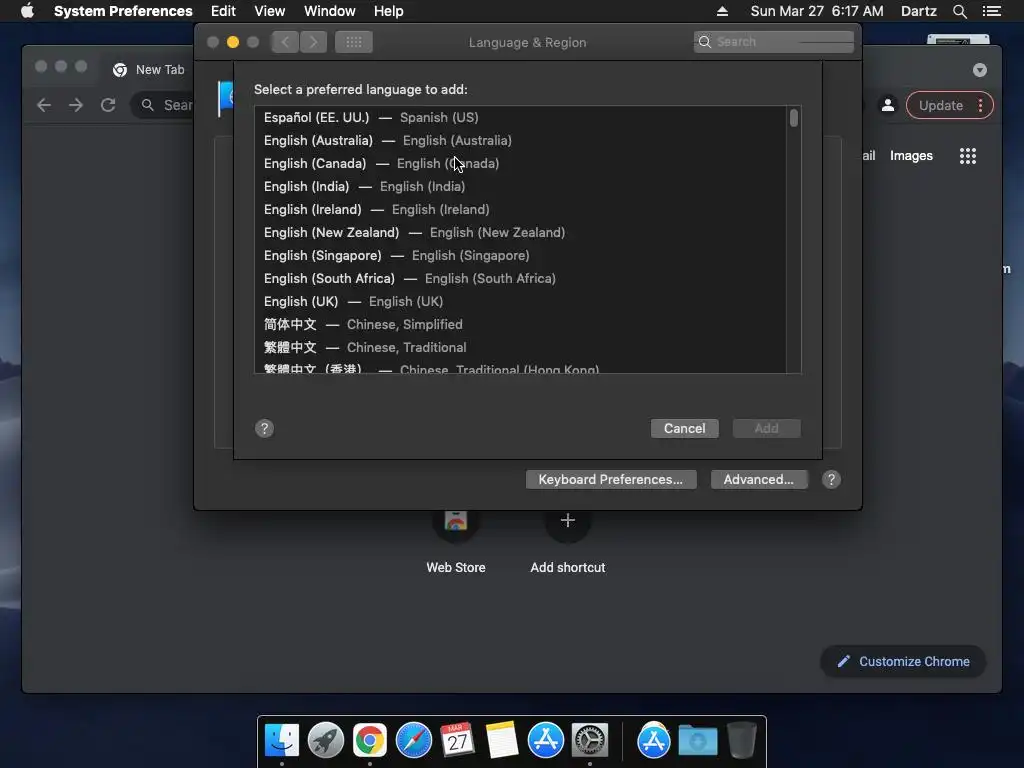Click Chrome forward arrow

point(76,105)
